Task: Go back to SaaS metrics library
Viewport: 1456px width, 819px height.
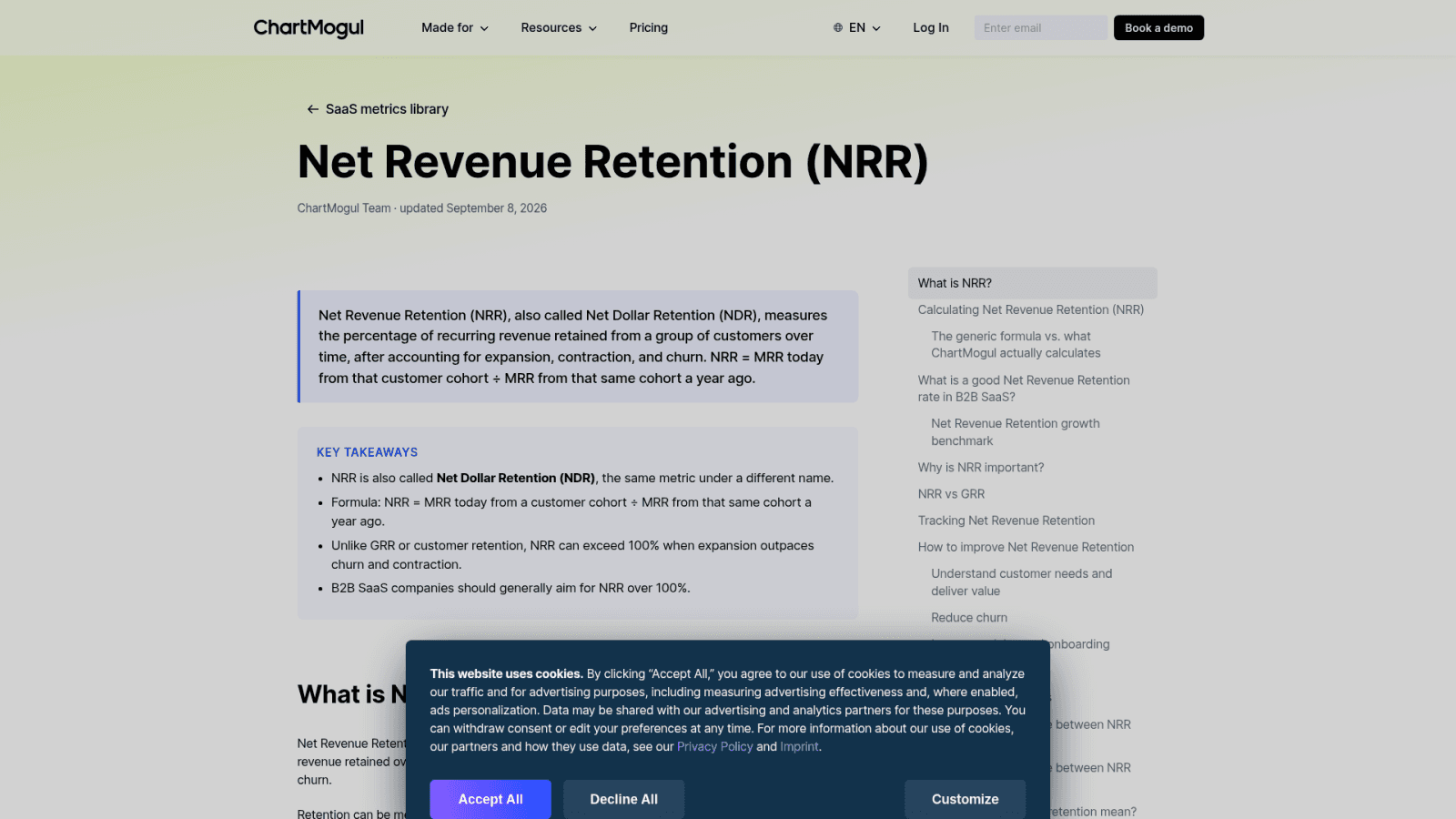Action: [x=387, y=109]
